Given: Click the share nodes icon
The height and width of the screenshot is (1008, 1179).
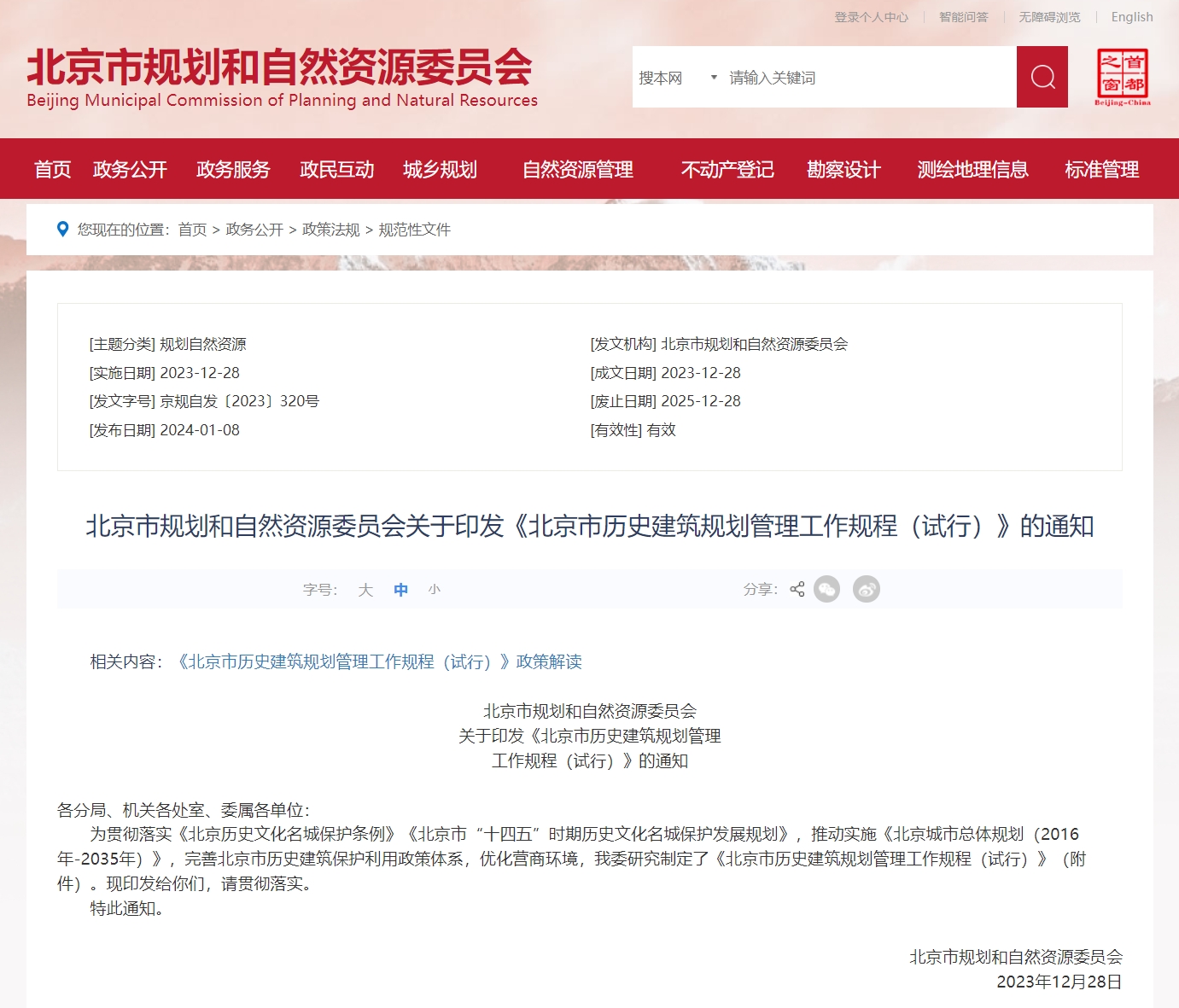Looking at the screenshot, I should coord(797,589).
